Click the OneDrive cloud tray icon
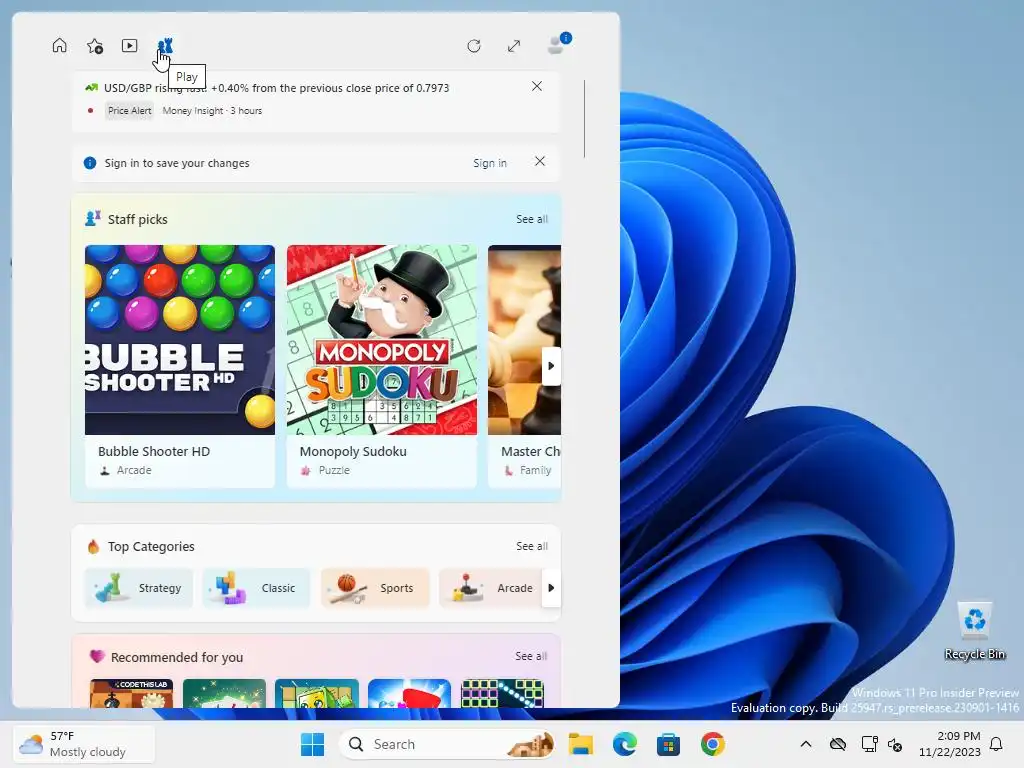The width and height of the screenshot is (1024, 768). [838, 744]
